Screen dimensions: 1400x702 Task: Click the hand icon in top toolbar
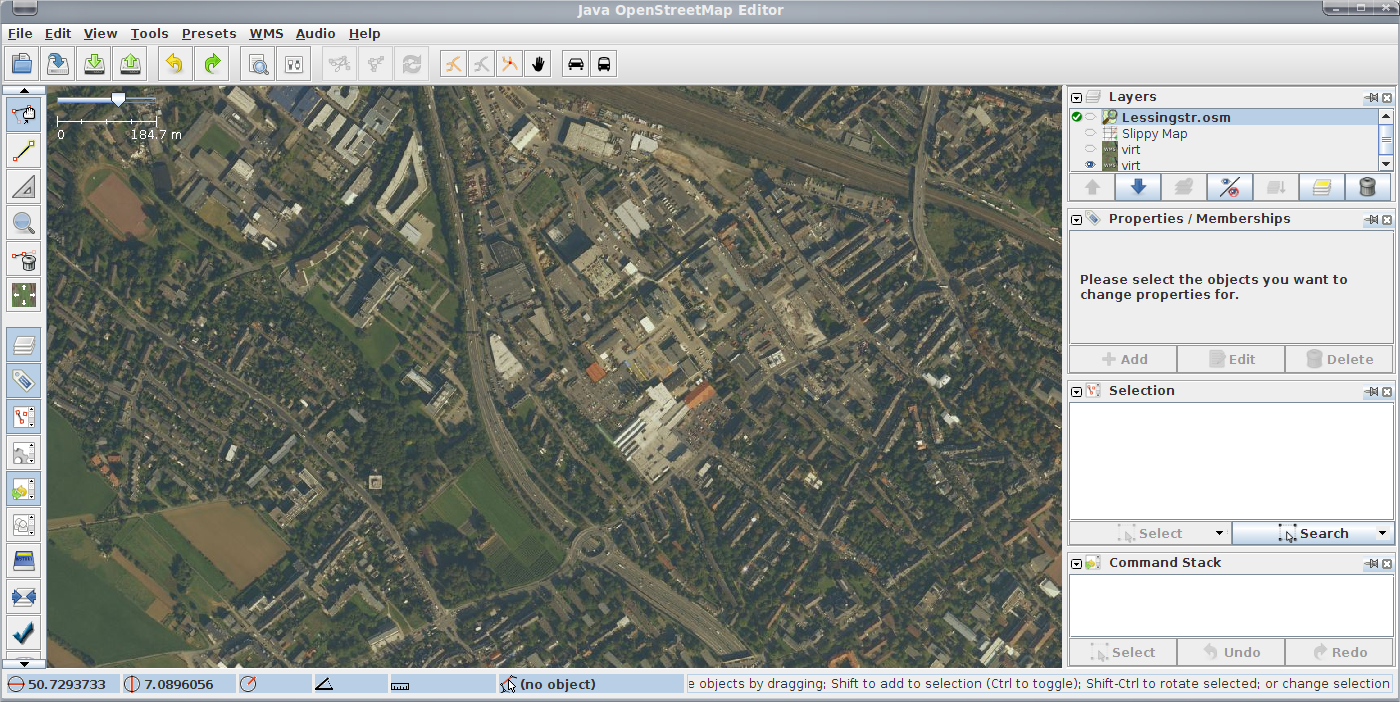pos(539,64)
